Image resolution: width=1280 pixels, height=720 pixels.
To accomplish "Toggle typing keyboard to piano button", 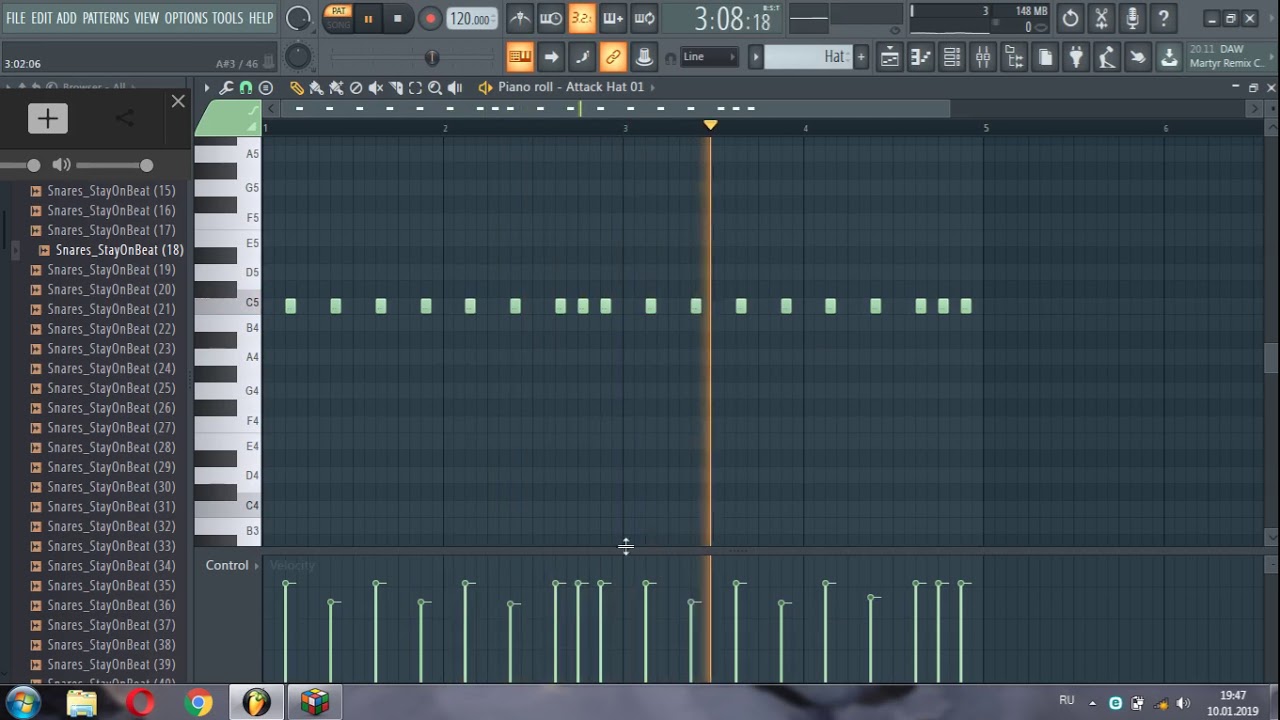I will 520,57.
